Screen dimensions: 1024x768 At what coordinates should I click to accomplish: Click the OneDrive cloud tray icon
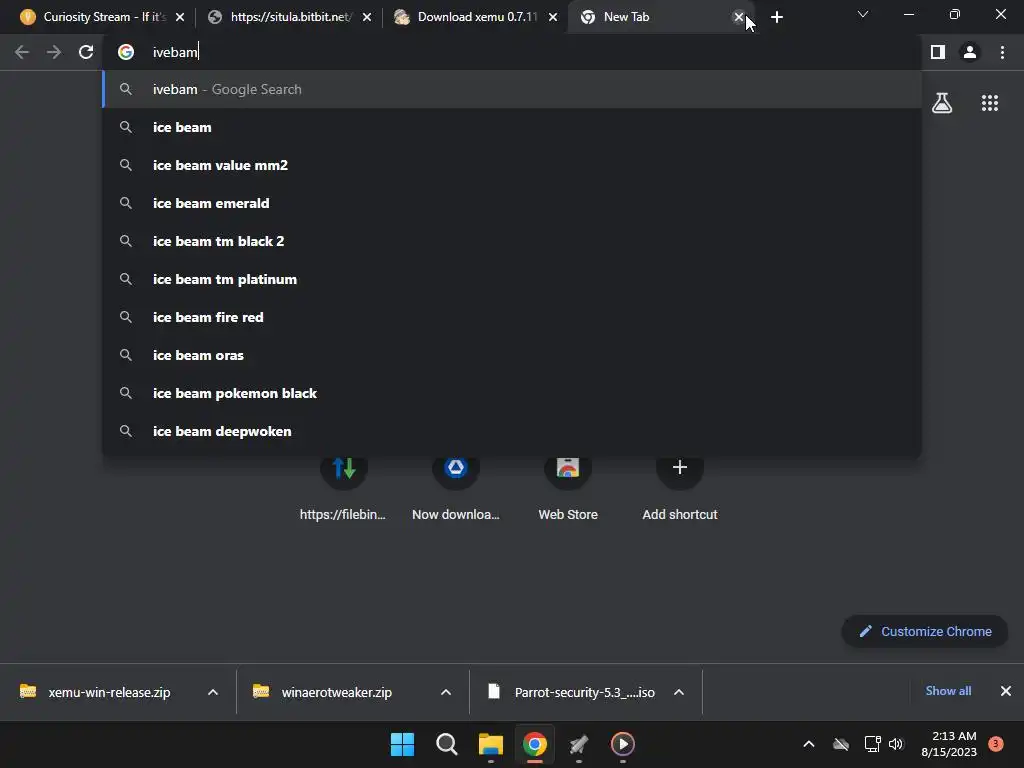point(841,744)
